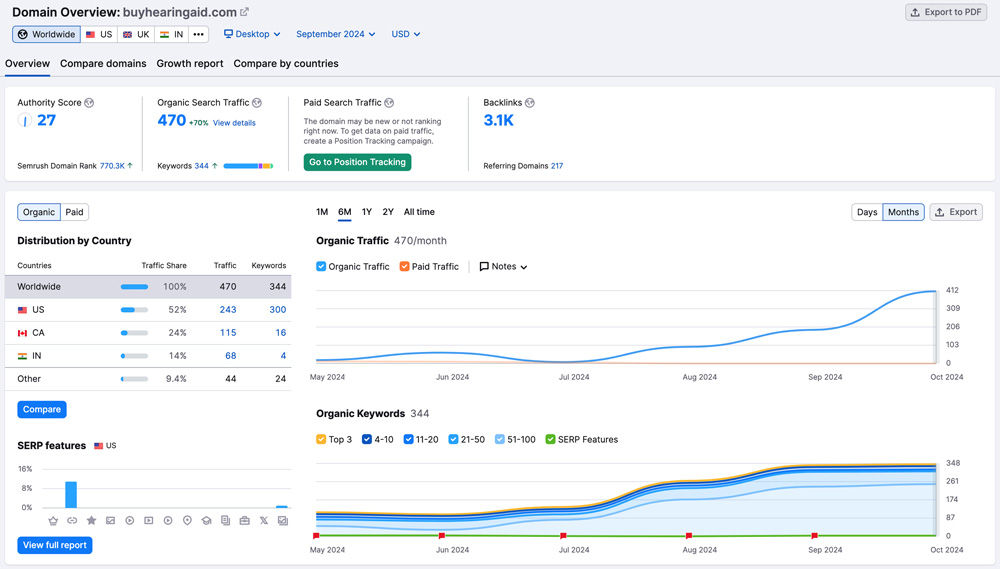1000x569 pixels.
Task: Select the stacked documents news SERP icon
Action: click(x=225, y=521)
